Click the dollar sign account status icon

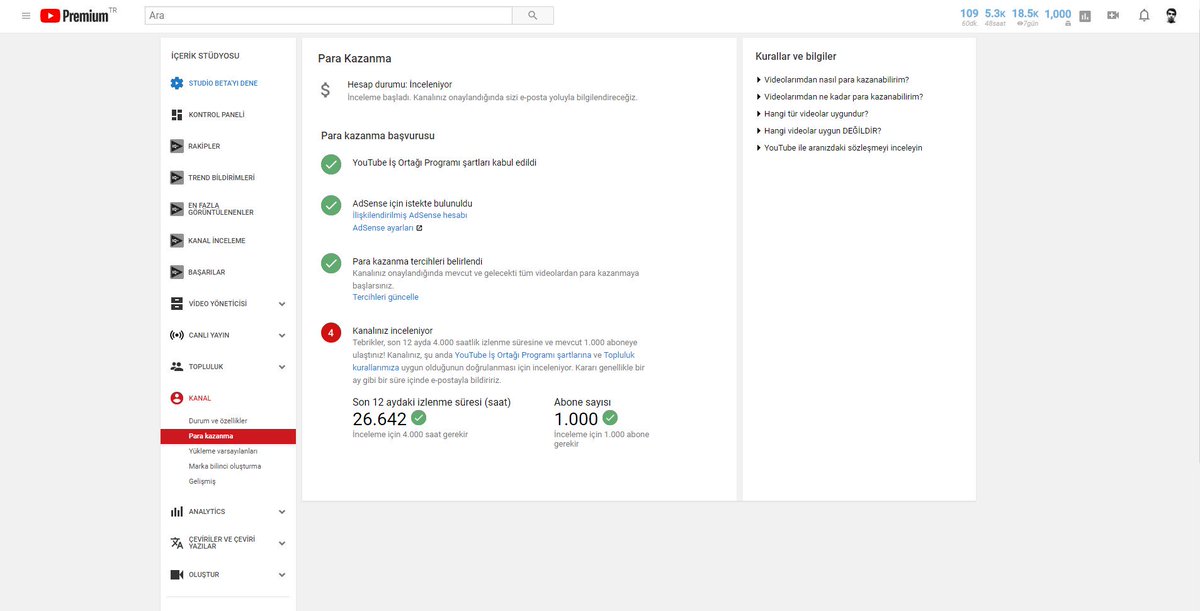(x=326, y=90)
